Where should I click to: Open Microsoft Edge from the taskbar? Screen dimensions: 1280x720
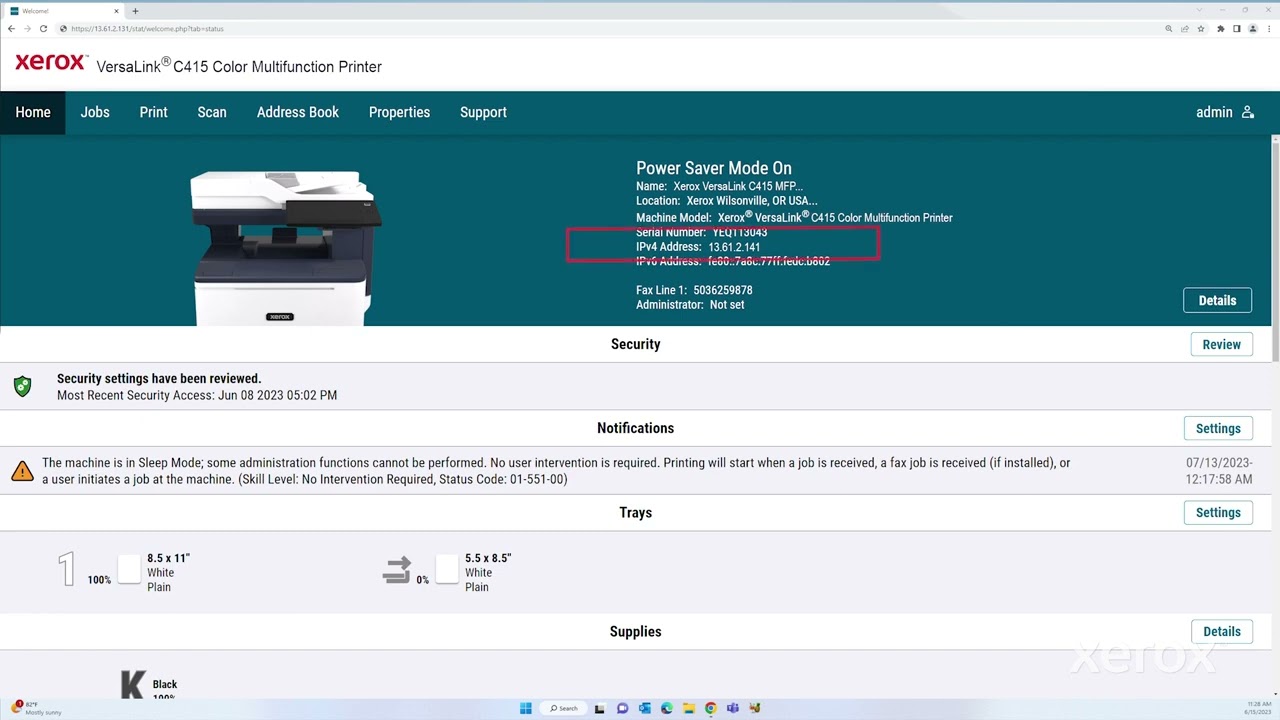click(x=666, y=708)
